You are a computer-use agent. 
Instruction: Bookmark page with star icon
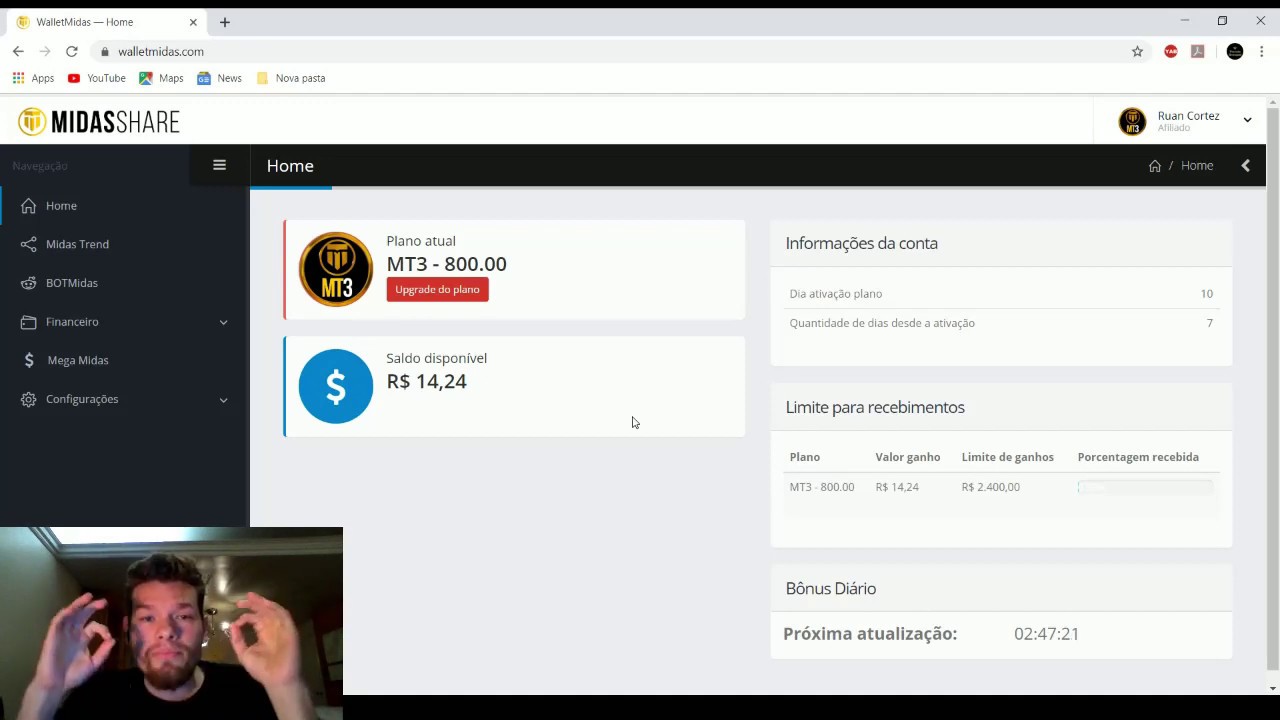1137,51
